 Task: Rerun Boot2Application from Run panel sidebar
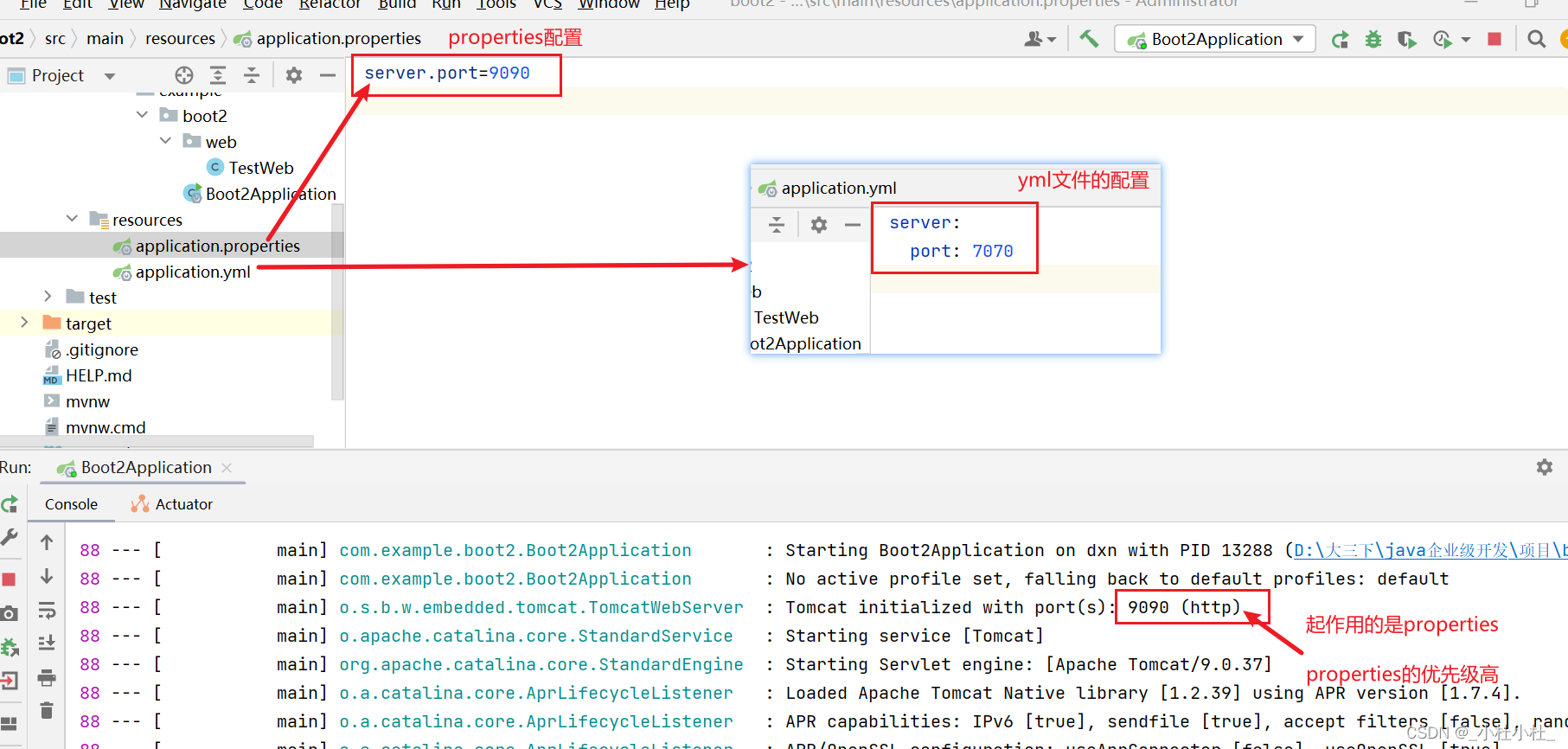pyautogui.click(x=10, y=504)
